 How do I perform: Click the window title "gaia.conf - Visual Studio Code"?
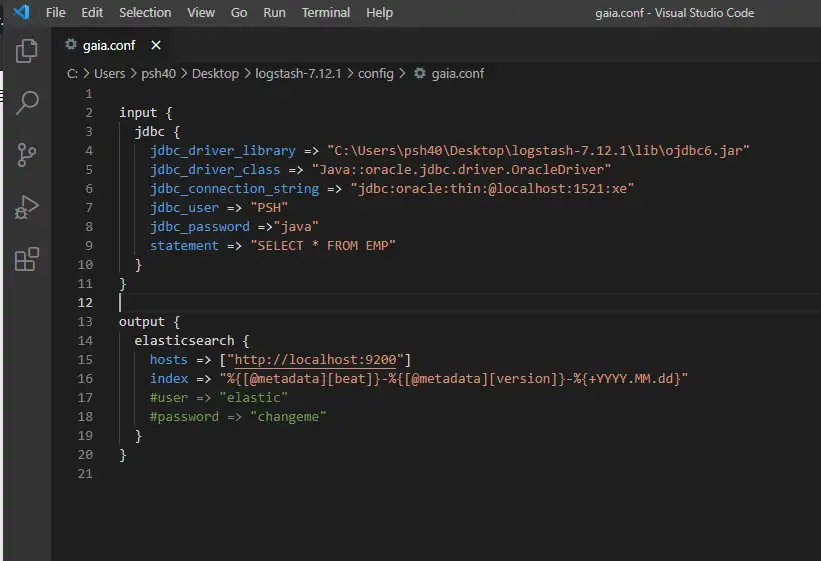pyautogui.click(x=674, y=13)
